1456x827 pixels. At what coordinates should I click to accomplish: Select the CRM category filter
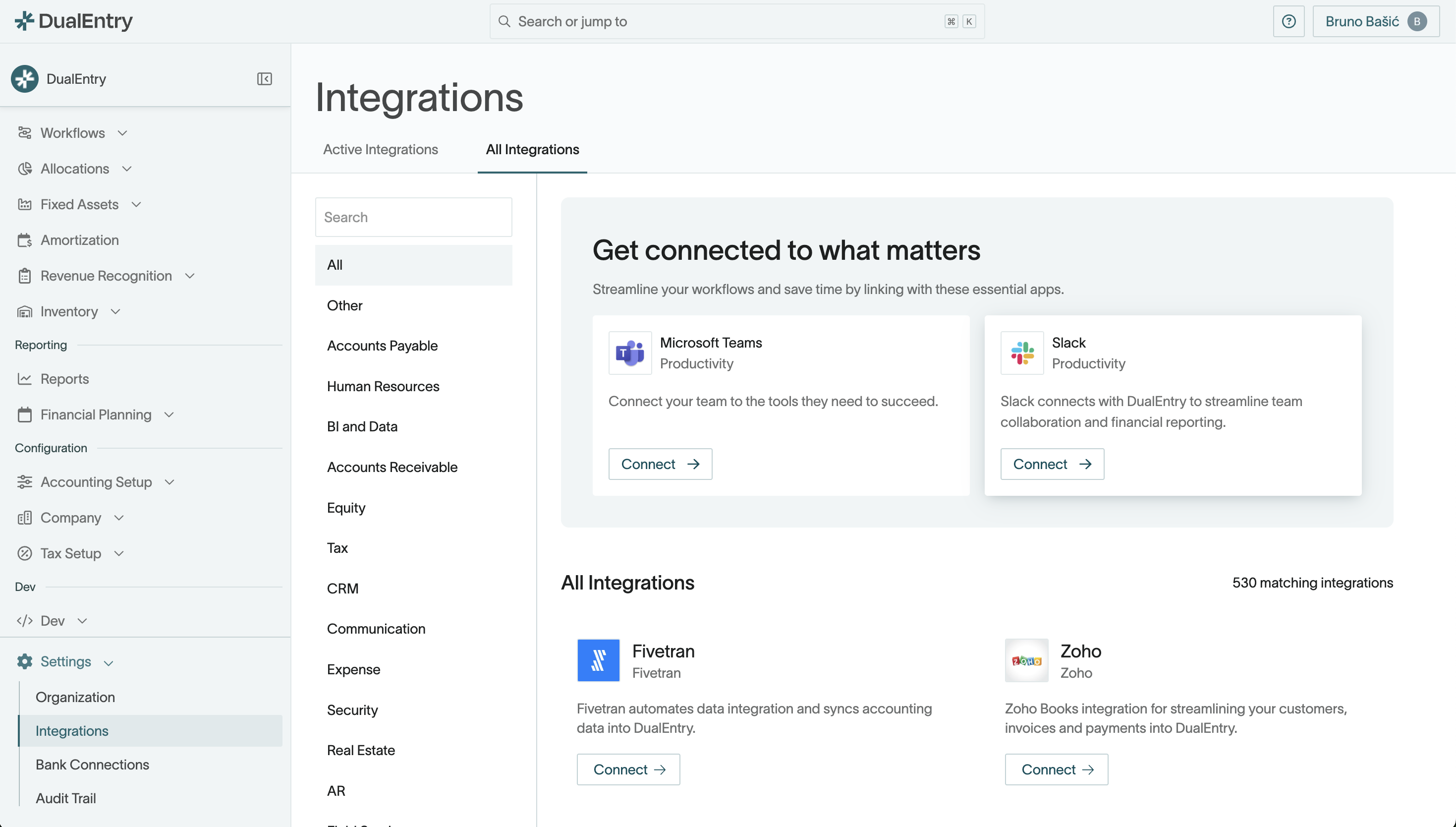click(x=342, y=589)
